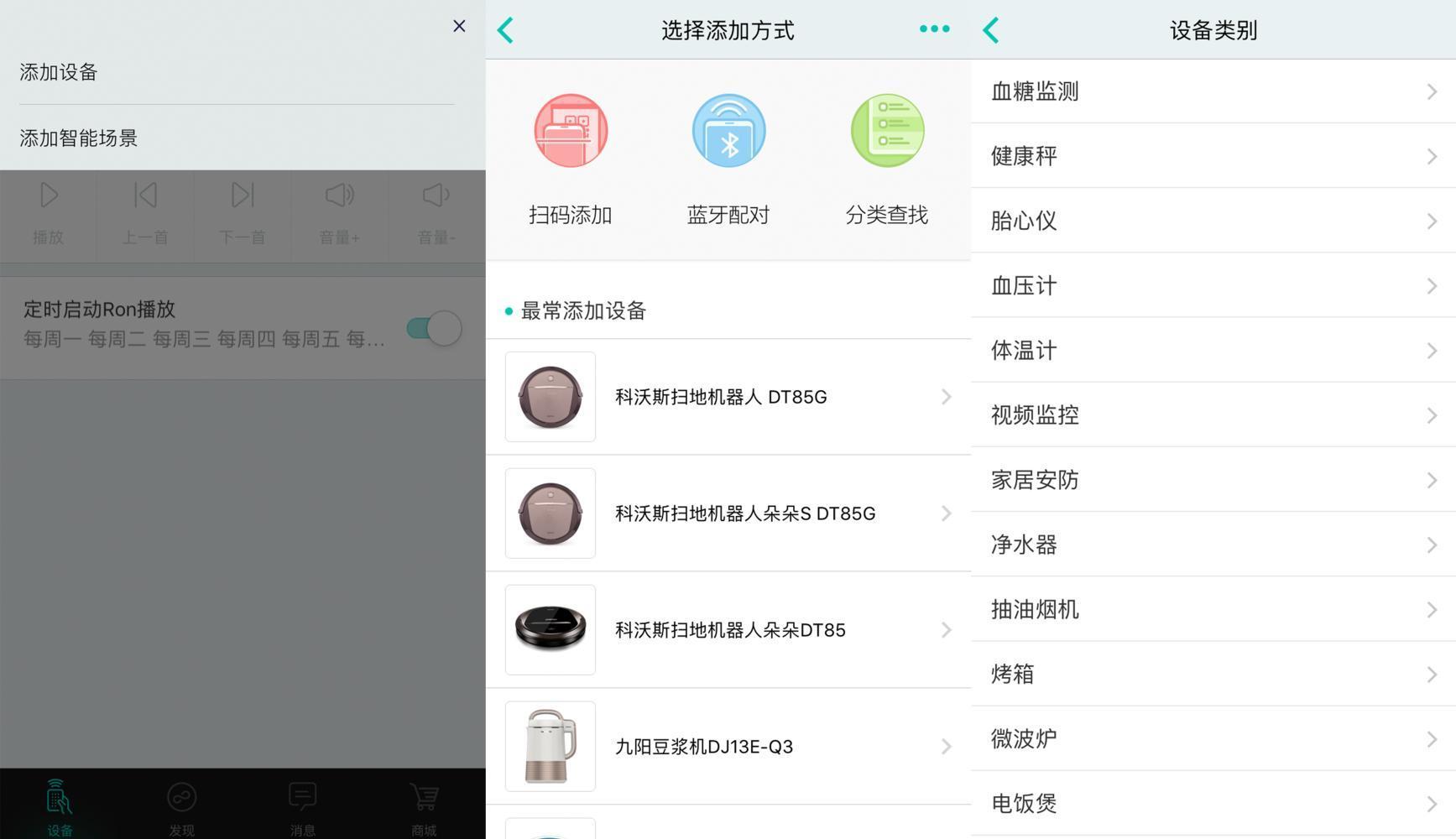Open the ... overflow menu
Viewport: 1456px width, 839px height.
934,29
